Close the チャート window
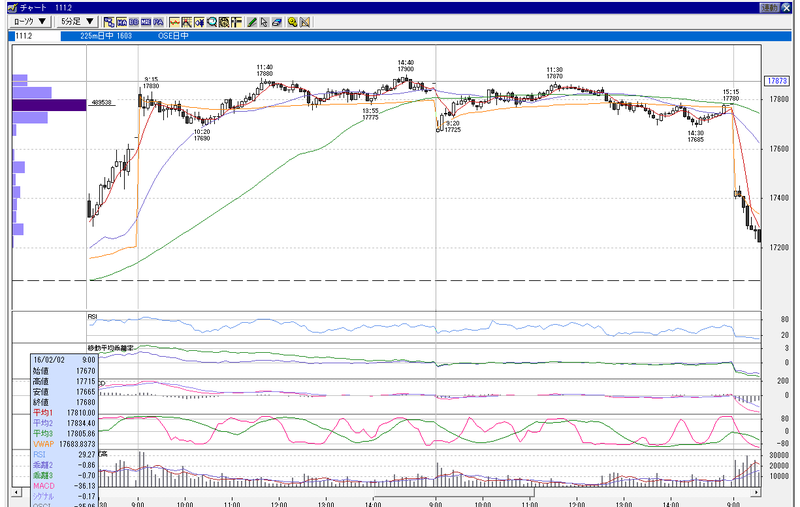The width and height of the screenshot is (800, 507). coord(786,8)
